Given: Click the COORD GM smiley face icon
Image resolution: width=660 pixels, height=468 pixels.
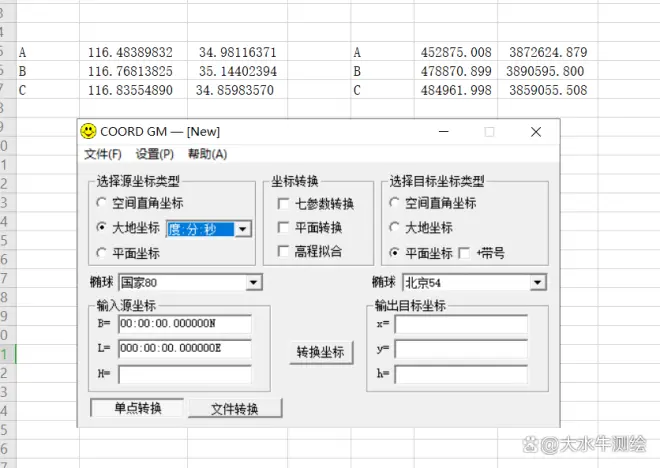Looking at the screenshot, I should click(x=89, y=131).
